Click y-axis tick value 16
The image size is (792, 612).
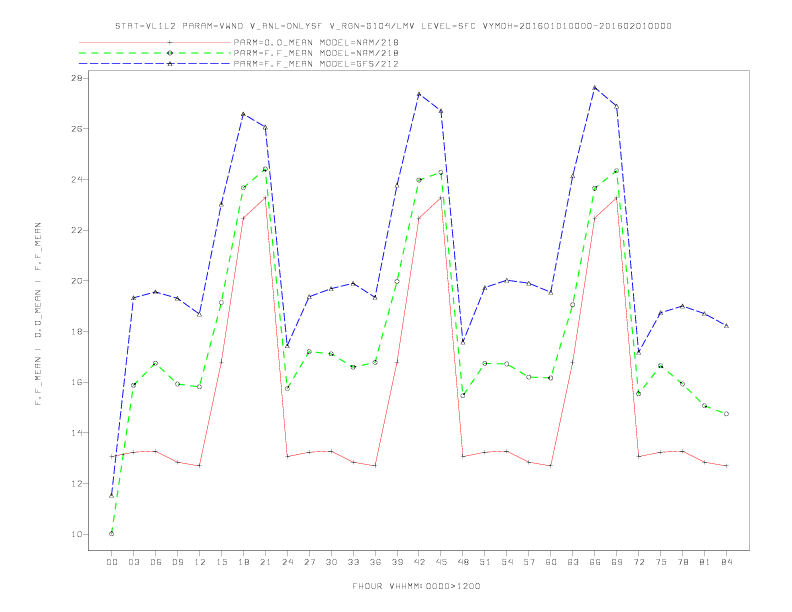(x=77, y=382)
